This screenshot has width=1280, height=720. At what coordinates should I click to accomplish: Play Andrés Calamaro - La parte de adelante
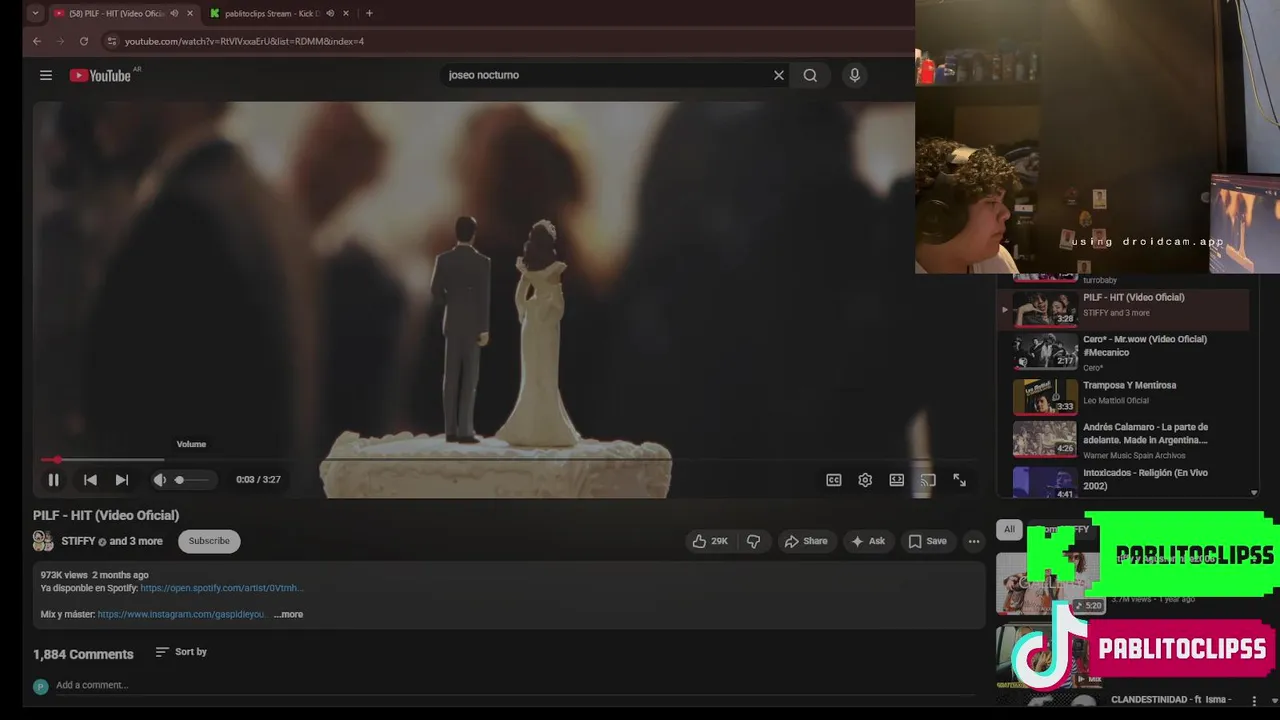point(1123,439)
